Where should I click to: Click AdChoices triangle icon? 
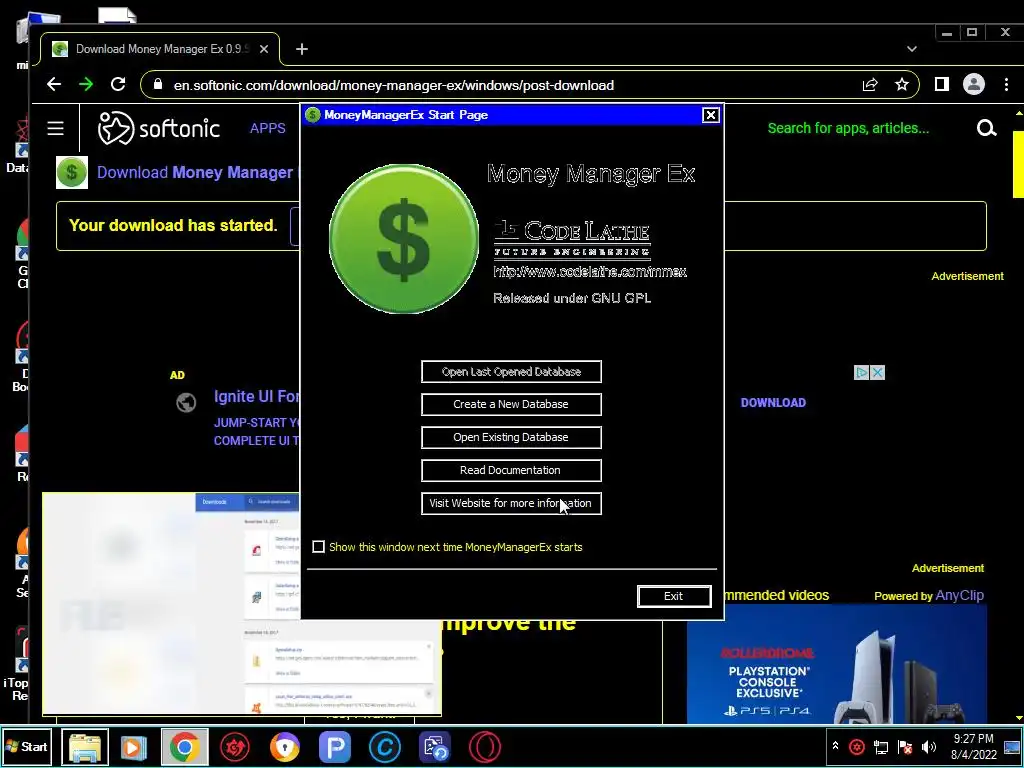click(x=862, y=372)
